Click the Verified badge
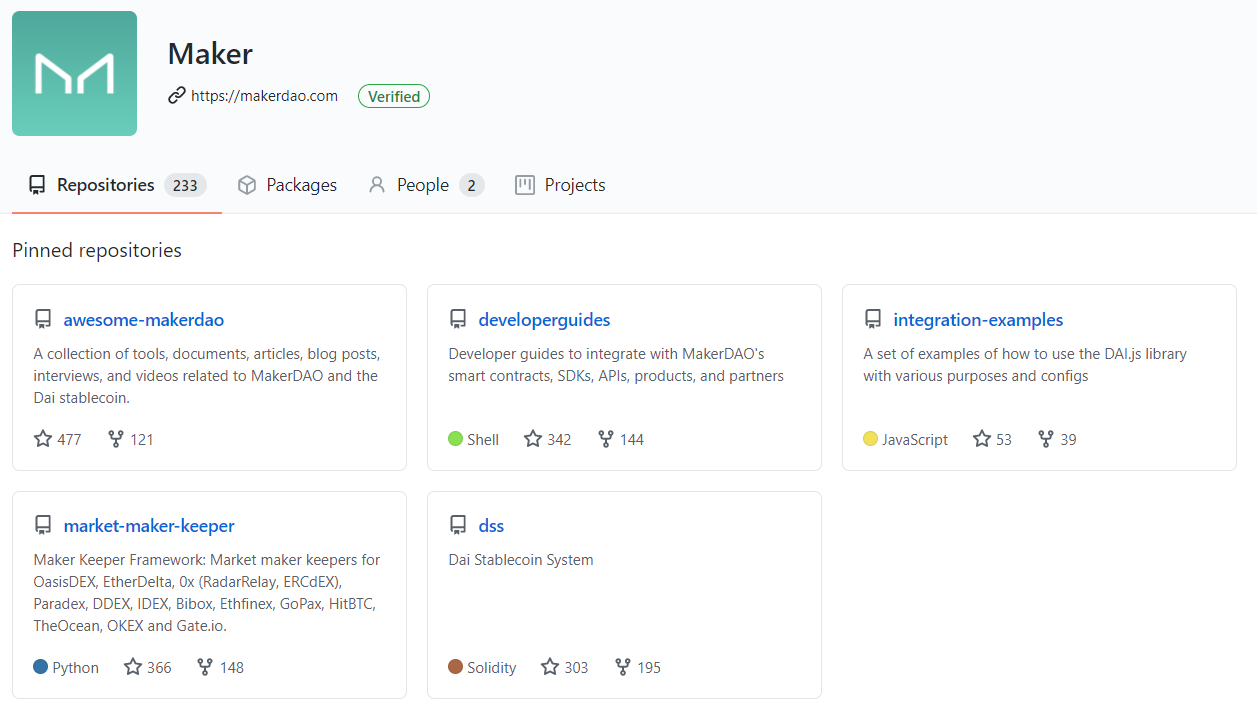 coord(394,96)
